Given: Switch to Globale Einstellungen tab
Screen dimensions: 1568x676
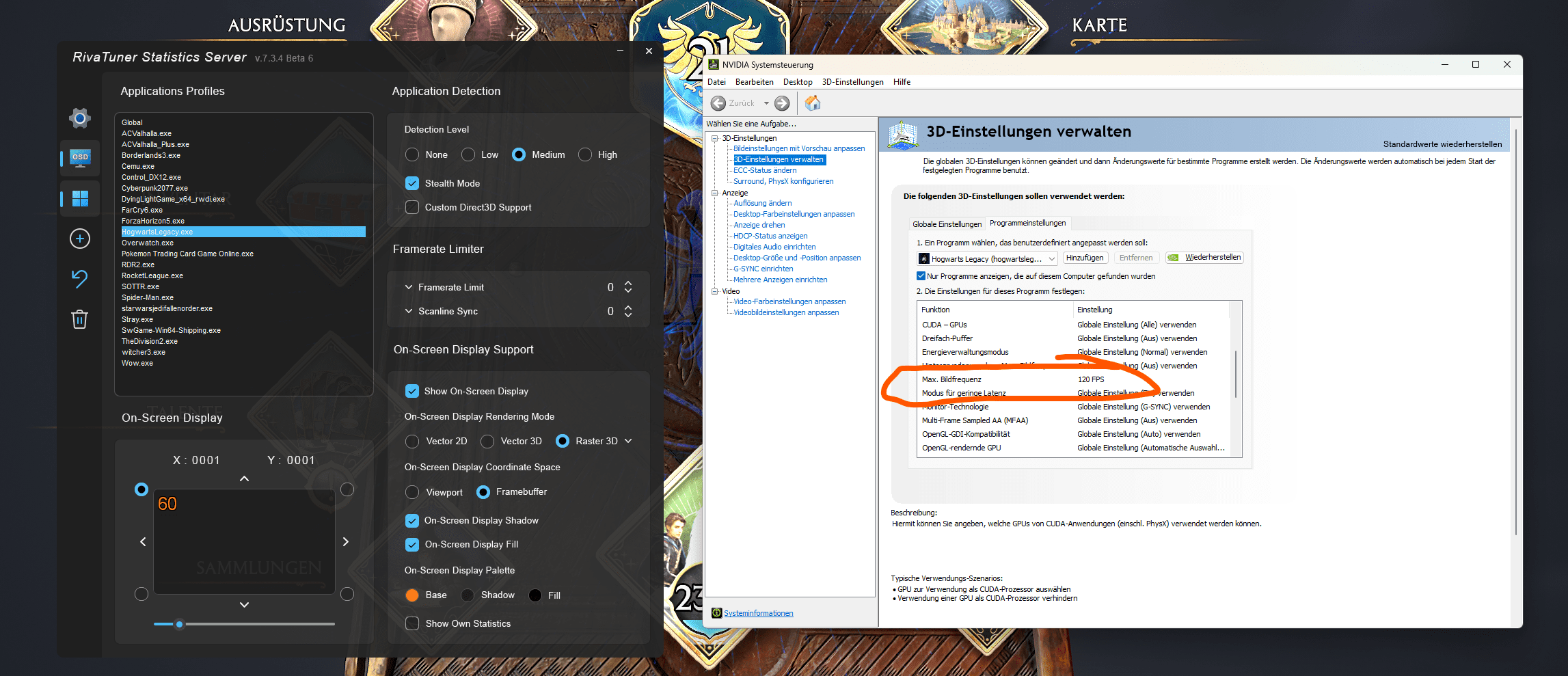Looking at the screenshot, I should coord(947,224).
